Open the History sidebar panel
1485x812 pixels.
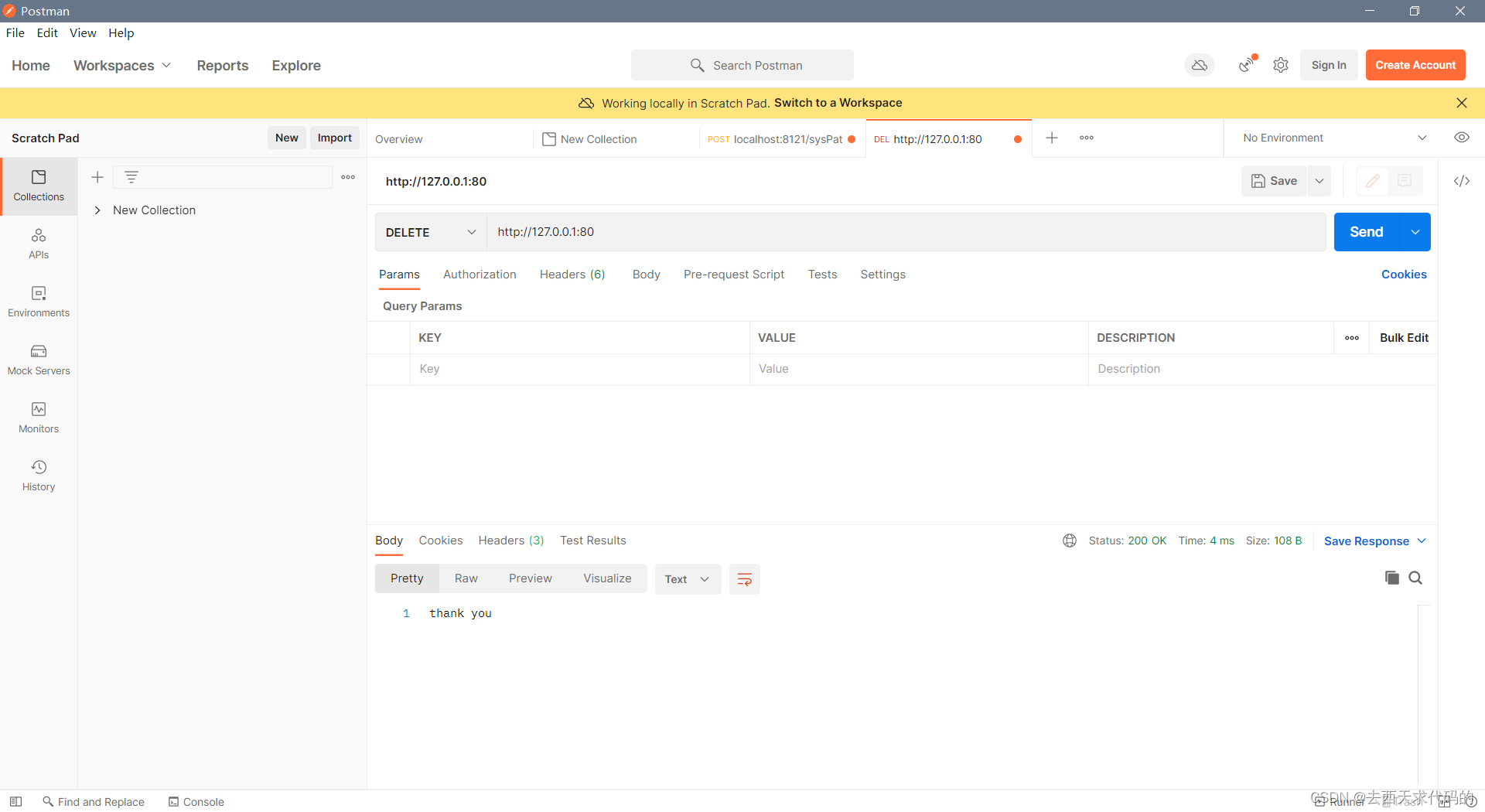pyautogui.click(x=39, y=476)
